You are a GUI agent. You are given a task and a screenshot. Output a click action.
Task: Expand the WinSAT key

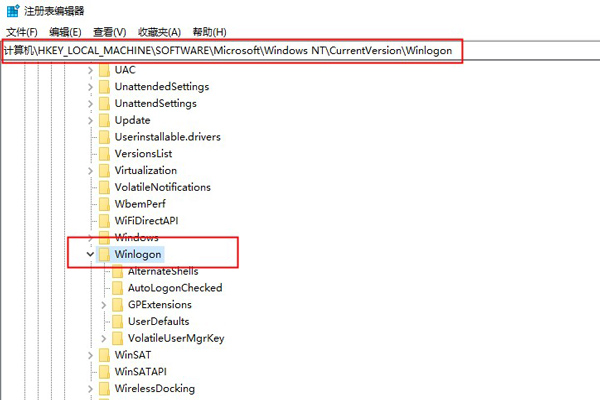point(90,355)
